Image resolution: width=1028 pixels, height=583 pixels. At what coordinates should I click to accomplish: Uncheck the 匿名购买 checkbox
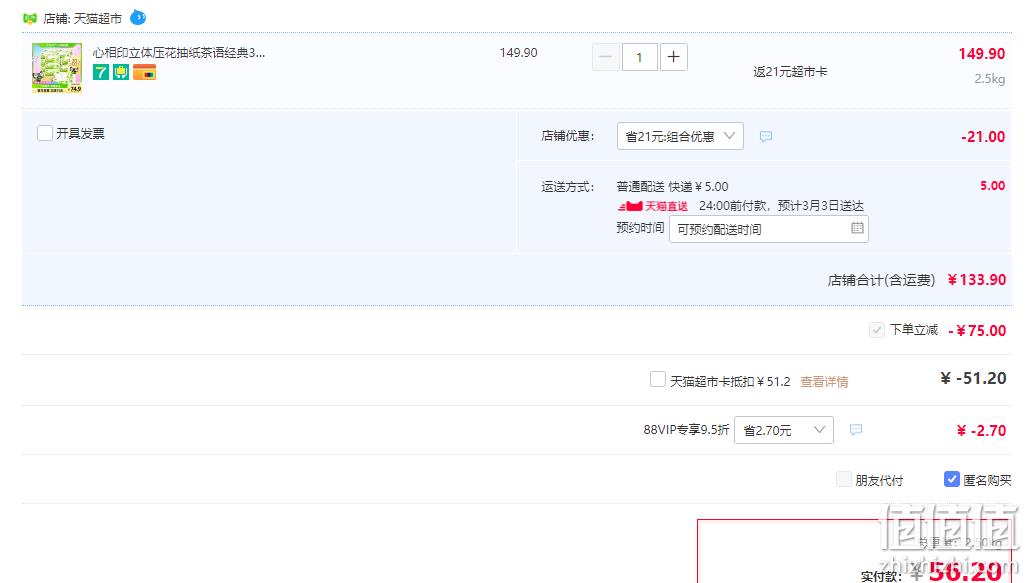pyautogui.click(x=951, y=479)
